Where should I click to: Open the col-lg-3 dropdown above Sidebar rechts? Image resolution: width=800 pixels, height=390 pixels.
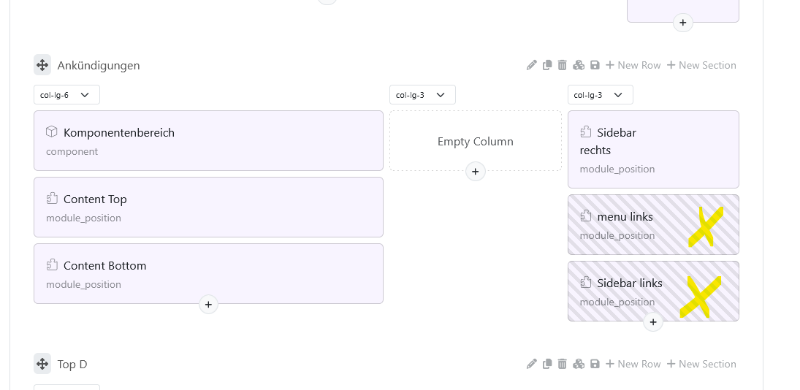pyautogui.click(x=600, y=95)
